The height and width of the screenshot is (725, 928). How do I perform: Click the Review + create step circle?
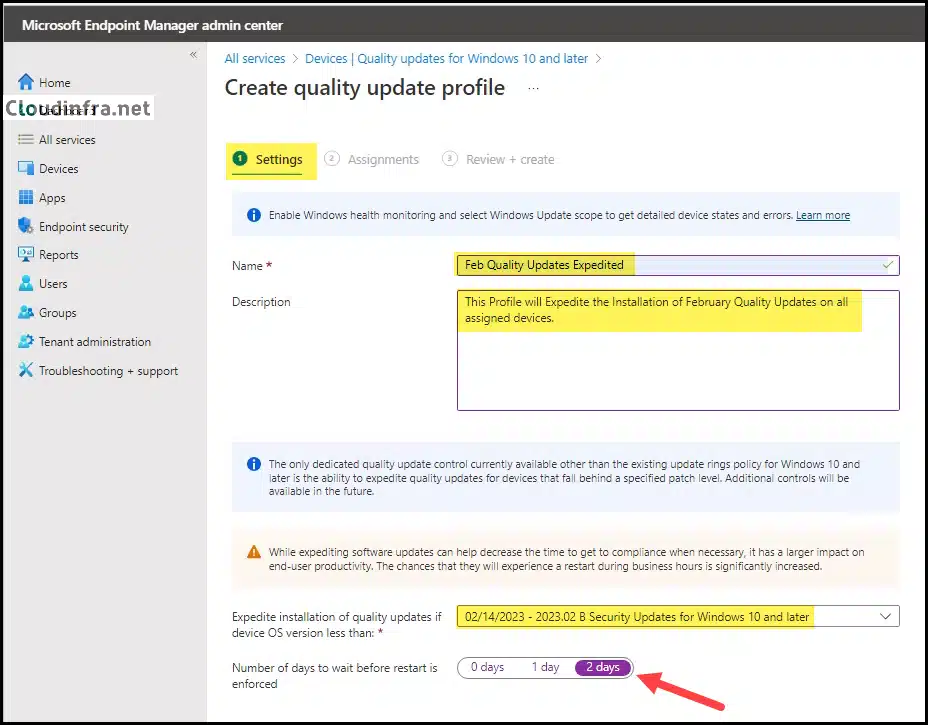coord(450,159)
